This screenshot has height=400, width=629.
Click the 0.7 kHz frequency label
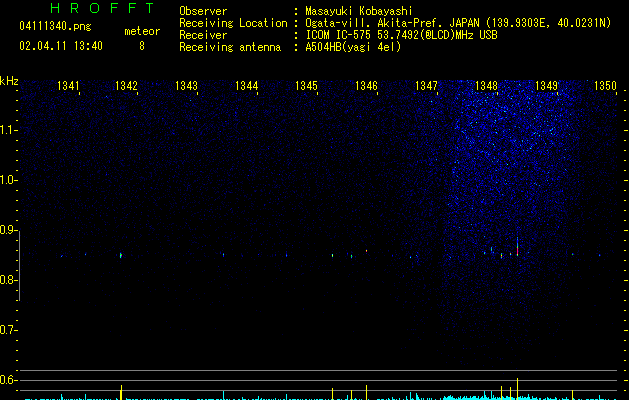(x=9, y=330)
